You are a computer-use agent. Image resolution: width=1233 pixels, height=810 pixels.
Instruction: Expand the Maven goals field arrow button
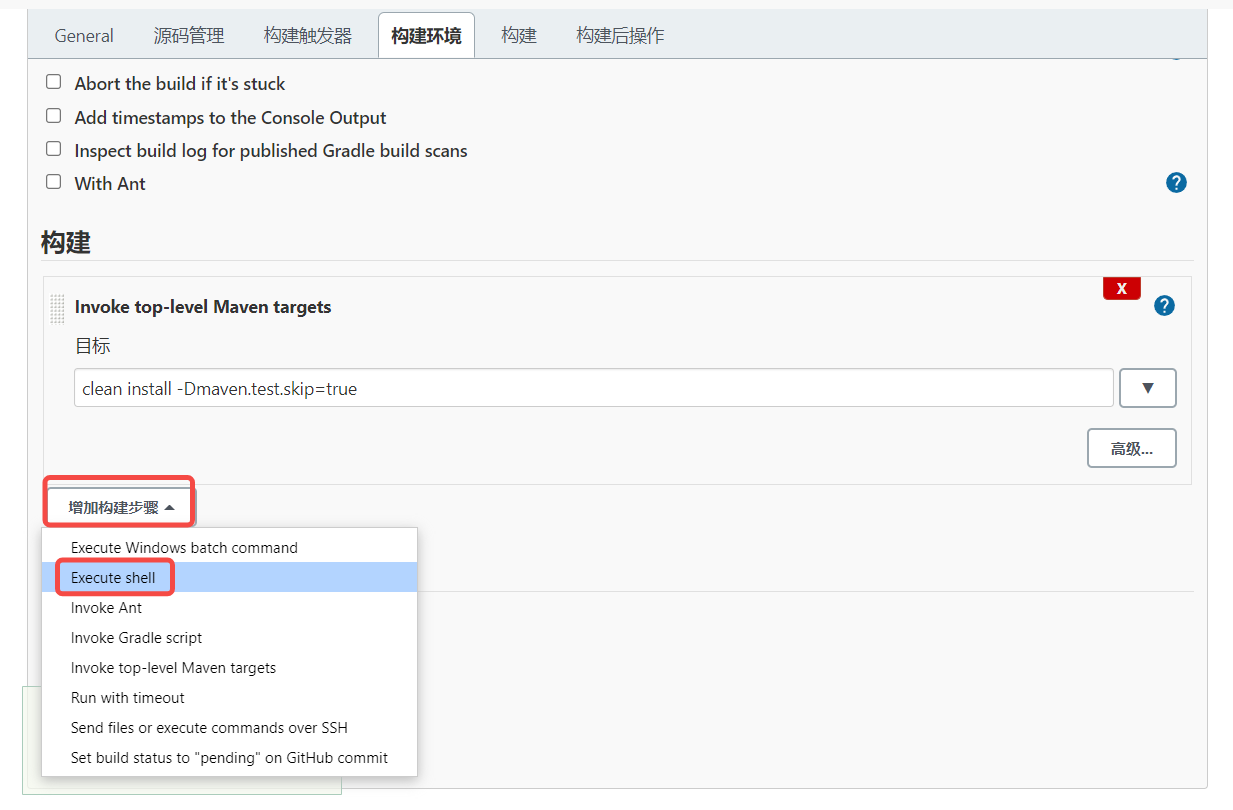tap(1147, 388)
